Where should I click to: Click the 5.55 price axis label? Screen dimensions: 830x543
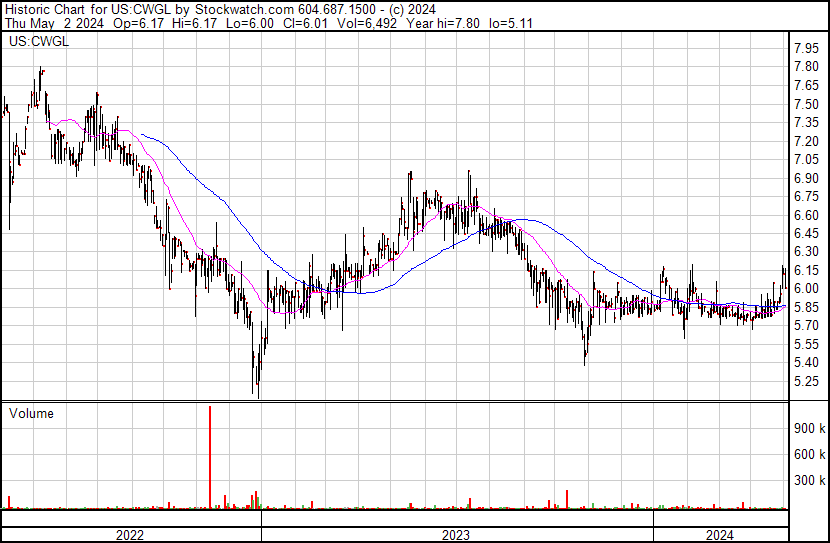click(x=807, y=345)
